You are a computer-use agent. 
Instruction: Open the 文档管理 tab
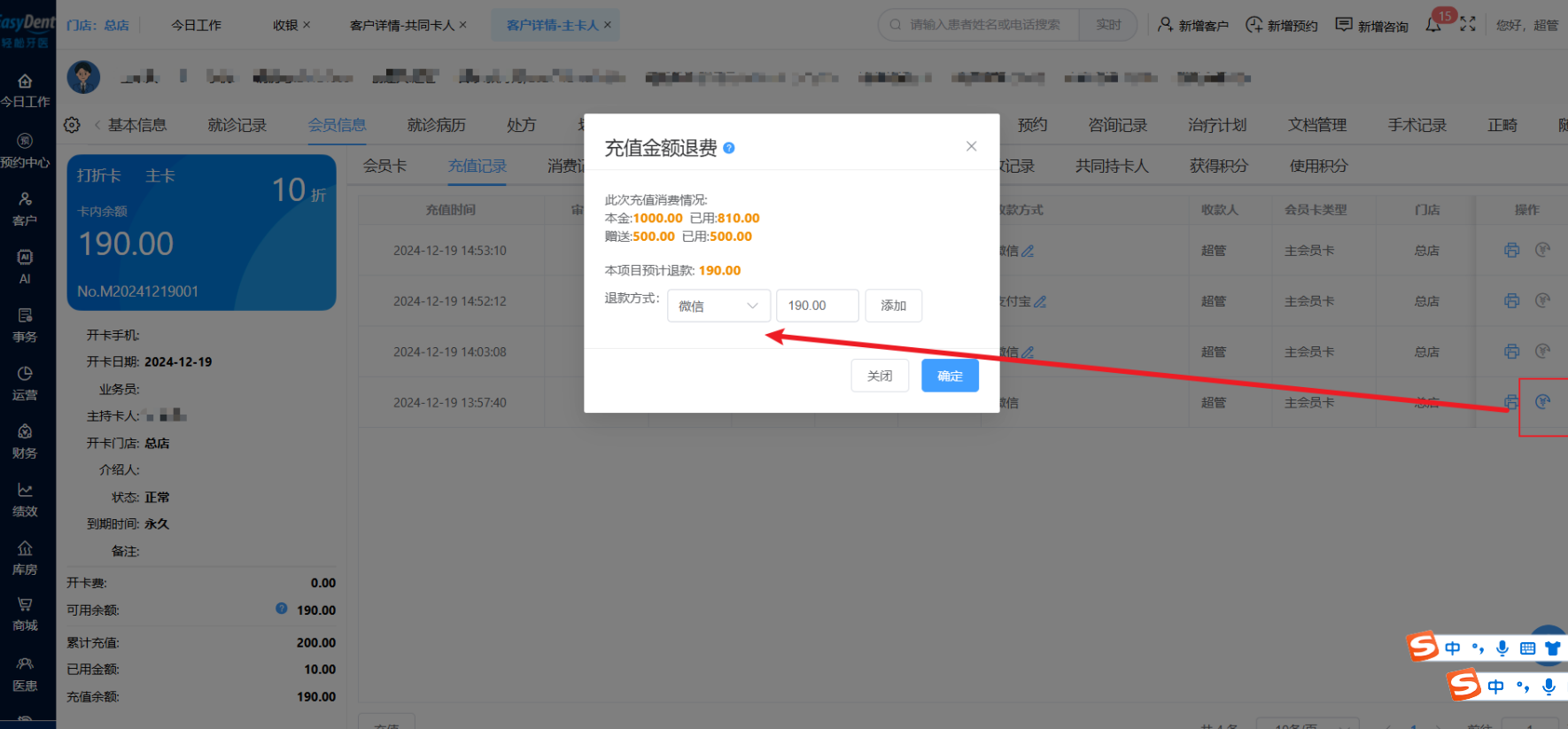[x=1317, y=125]
